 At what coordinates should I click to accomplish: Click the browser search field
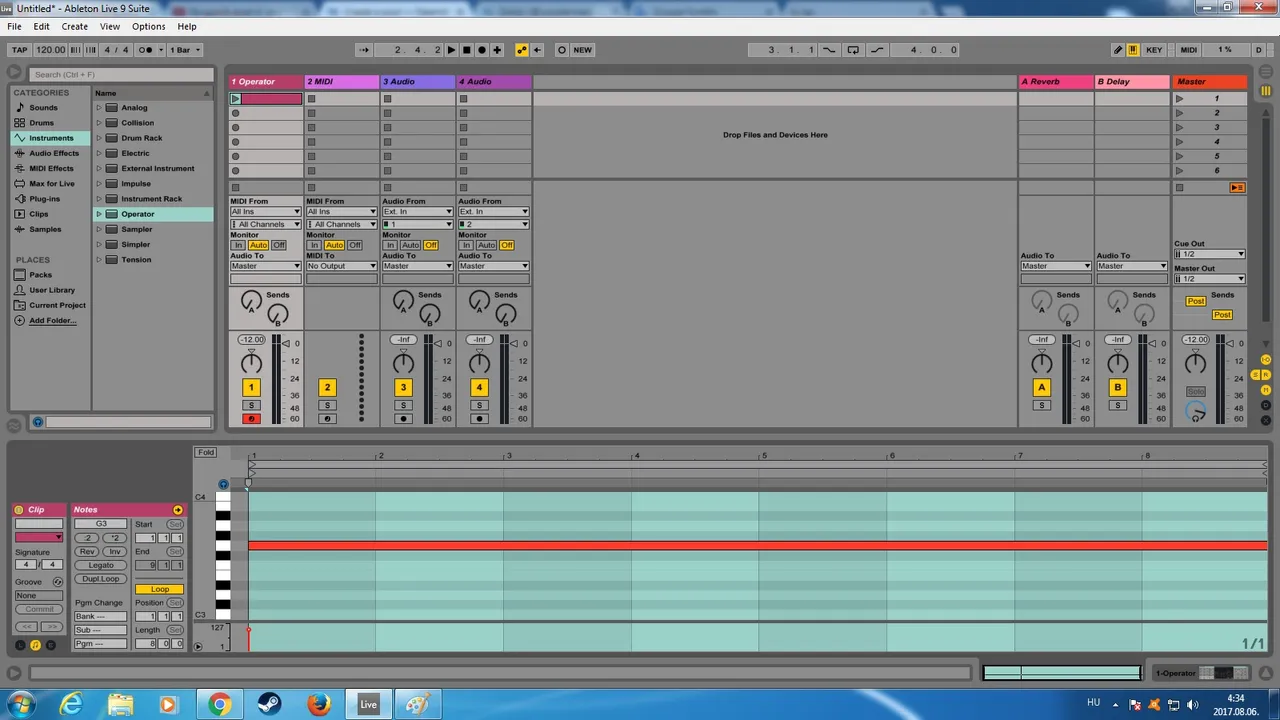pyautogui.click(x=120, y=74)
